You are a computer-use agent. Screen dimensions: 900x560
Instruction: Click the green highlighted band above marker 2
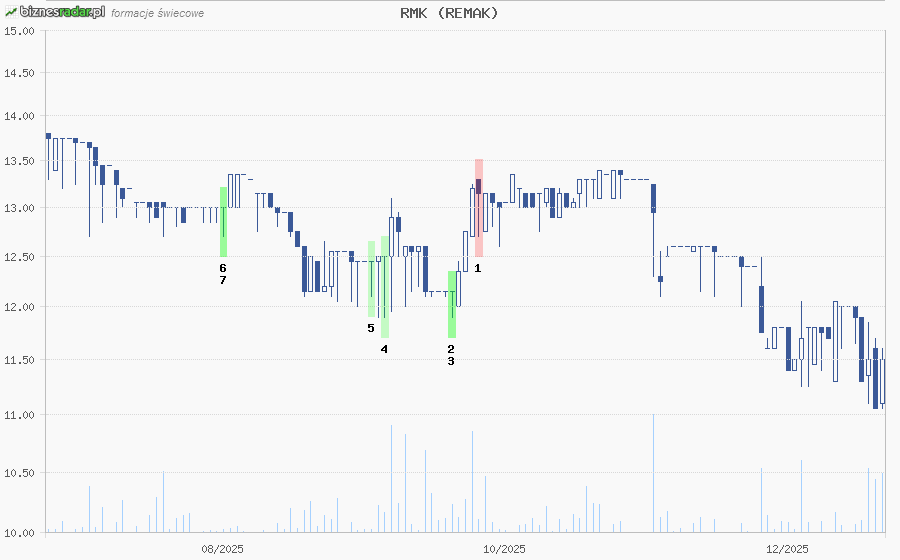coord(451,303)
